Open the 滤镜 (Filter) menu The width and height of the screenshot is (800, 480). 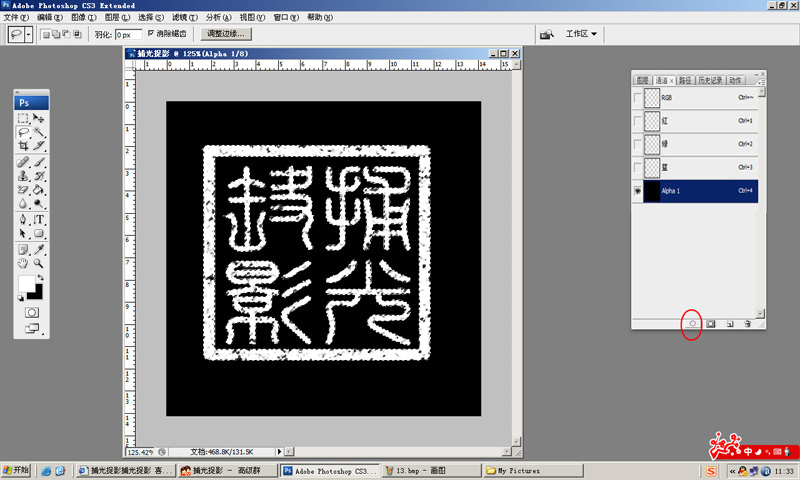click(x=179, y=18)
